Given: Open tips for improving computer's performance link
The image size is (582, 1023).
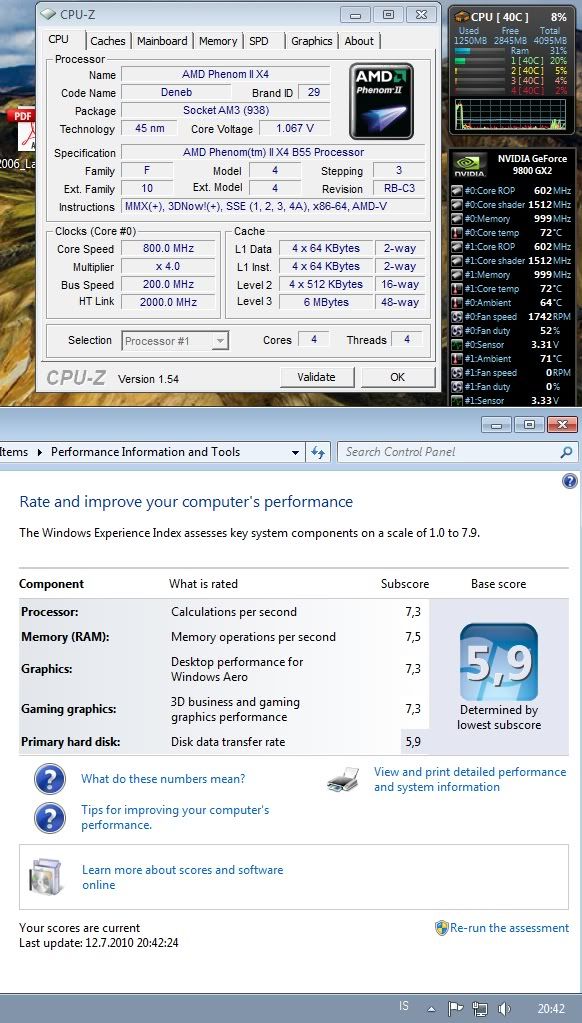Looking at the screenshot, I should [x=175, y=817].
